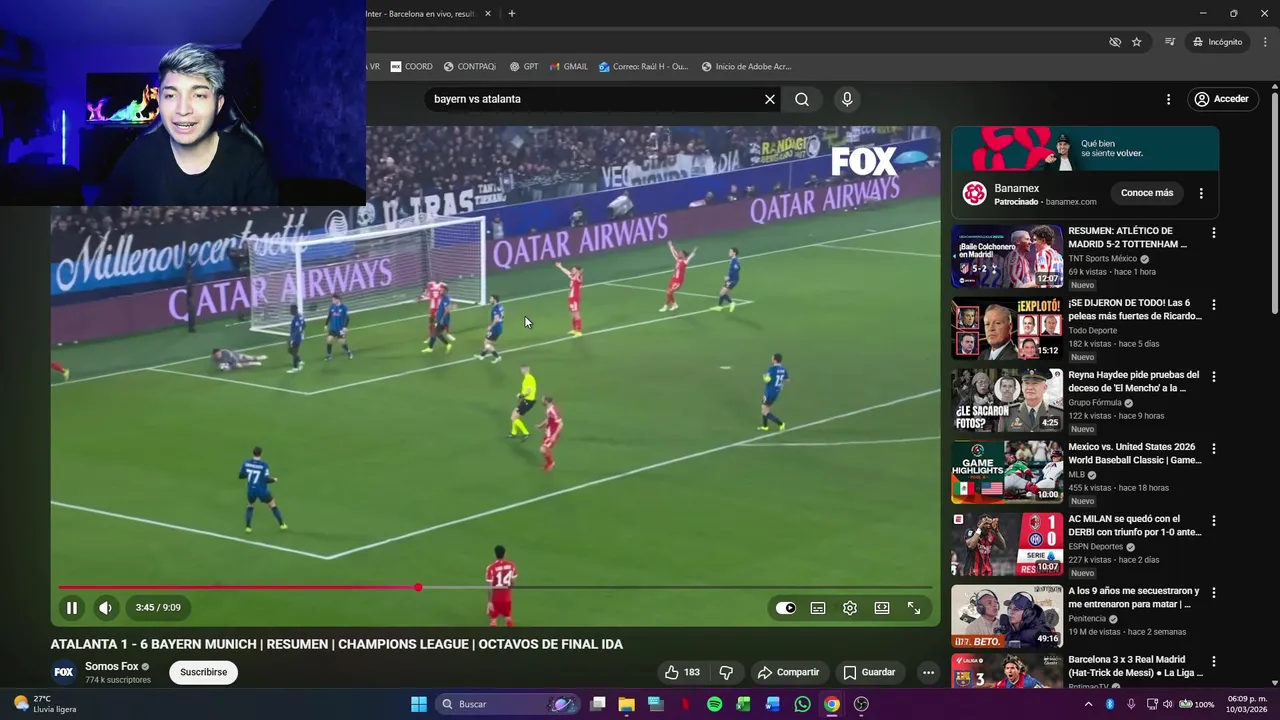
Task: Pause the video with the pause button
Action: (72, 607)
